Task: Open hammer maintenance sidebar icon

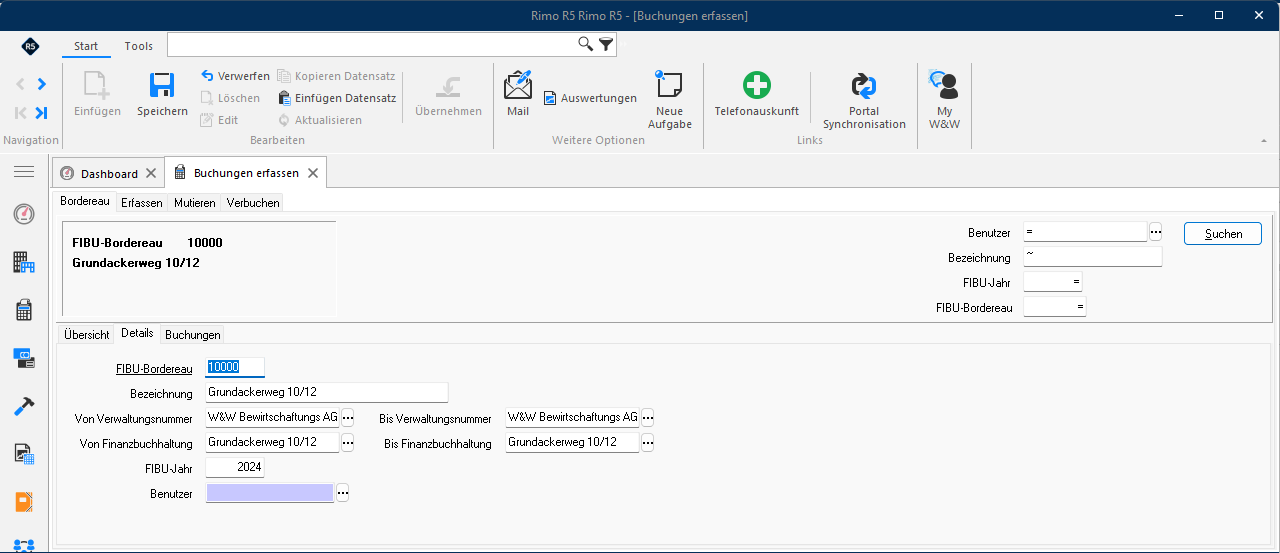Action: coord(24,406)
